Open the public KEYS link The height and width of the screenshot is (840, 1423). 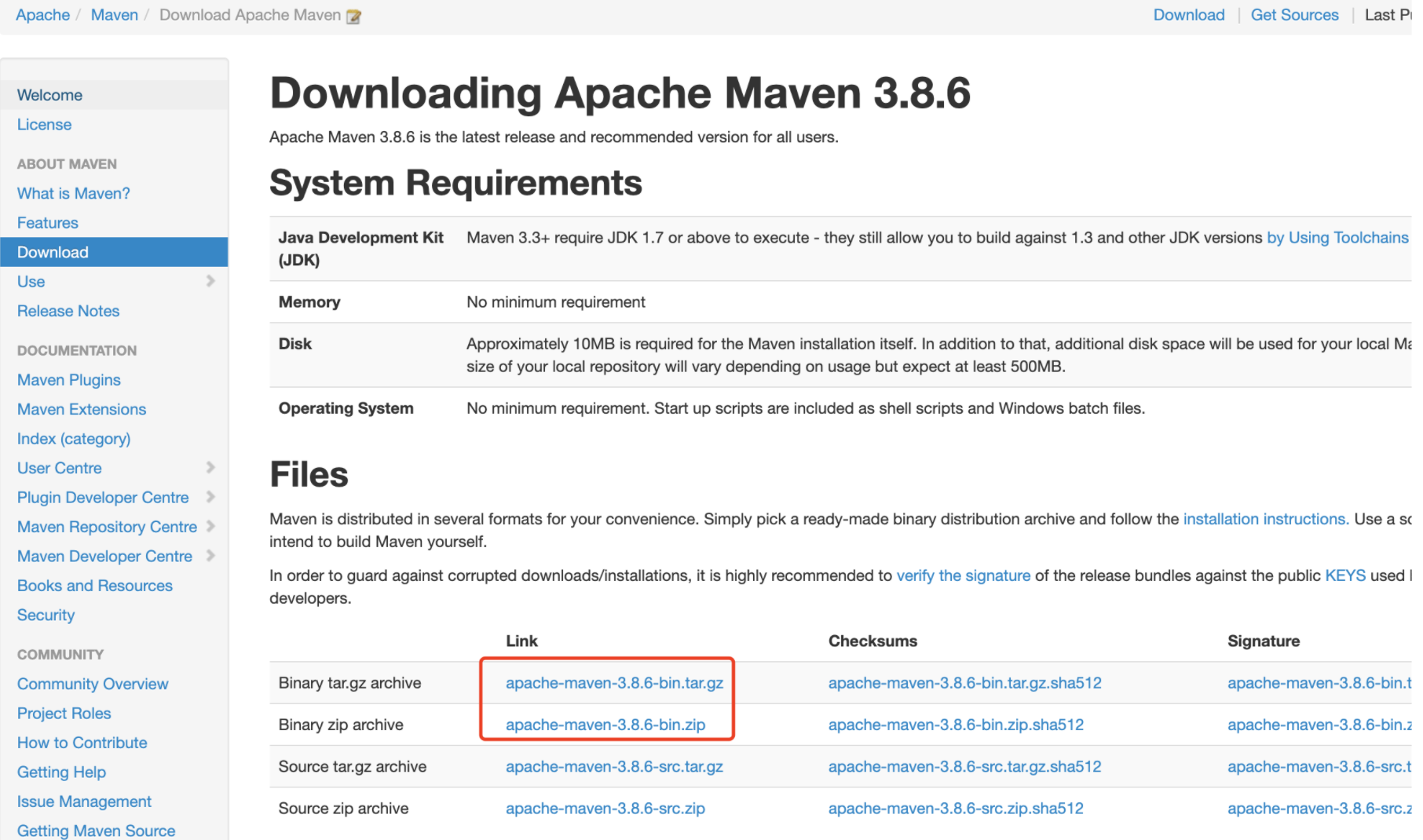tap(1345, 575)
